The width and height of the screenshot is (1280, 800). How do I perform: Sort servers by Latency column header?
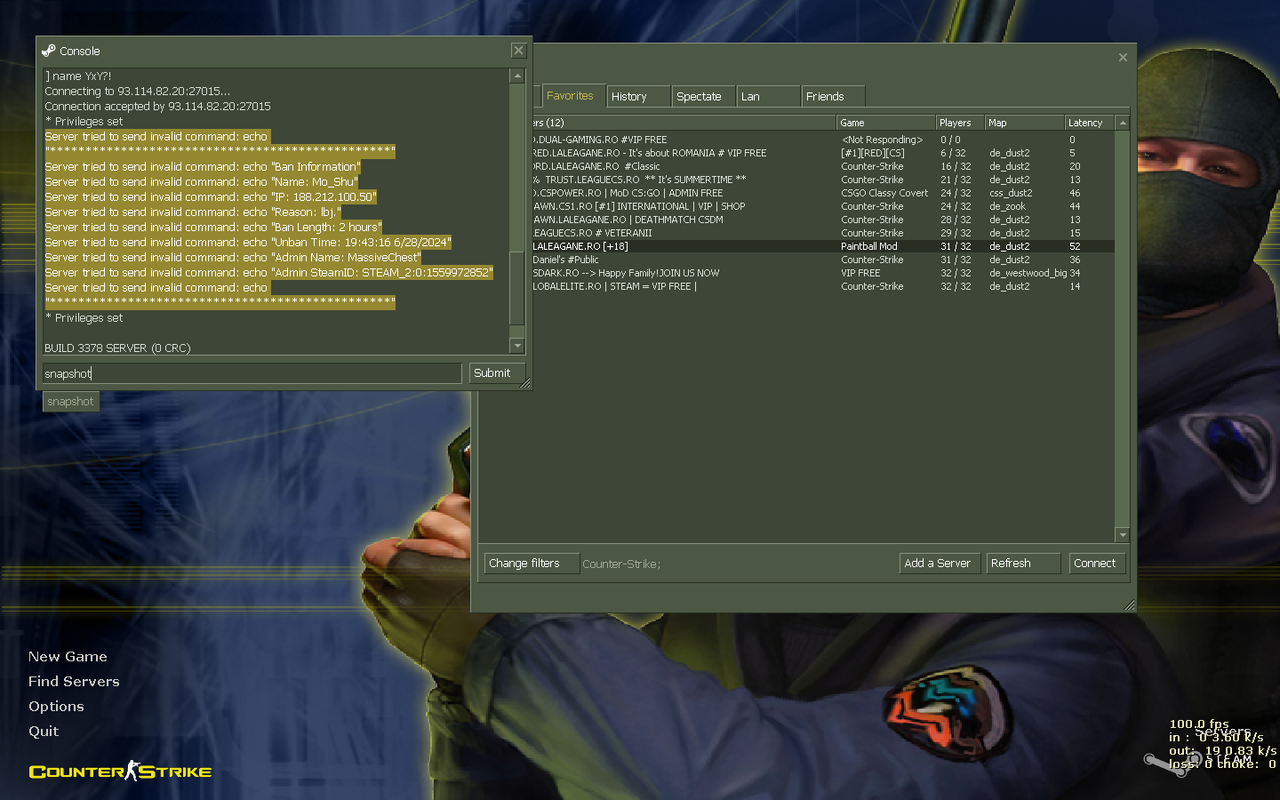click(1090, 123)
